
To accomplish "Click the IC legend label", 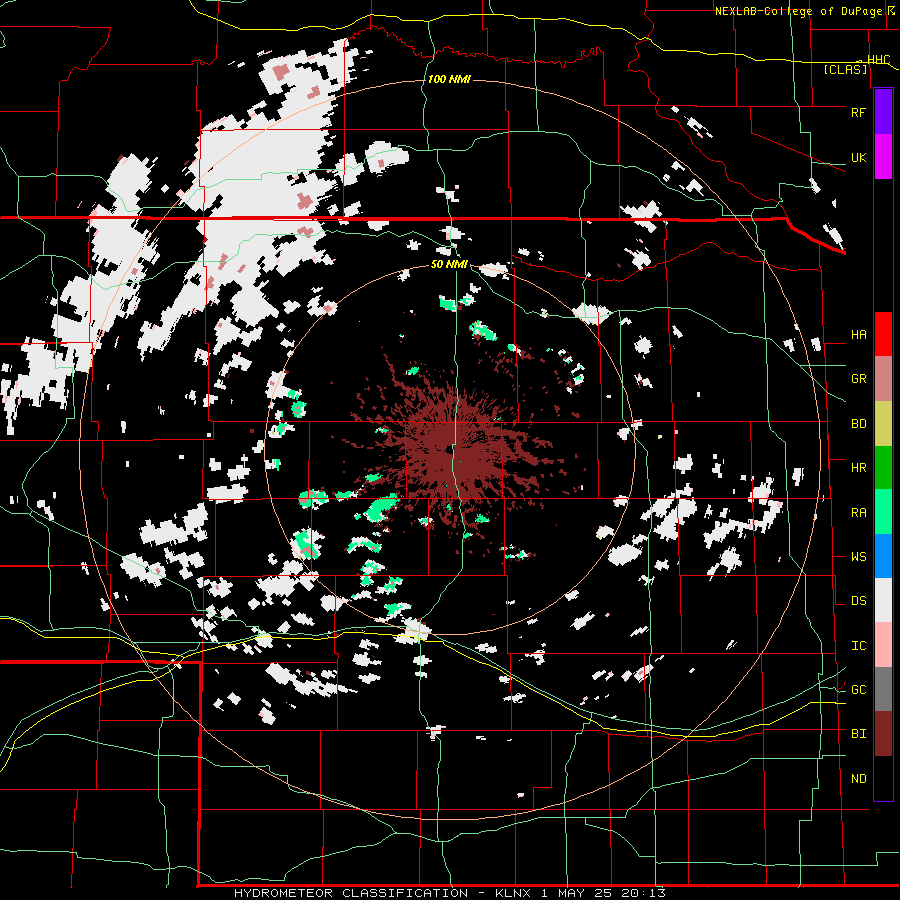I will pyautogui.click(x=858, y=646).
